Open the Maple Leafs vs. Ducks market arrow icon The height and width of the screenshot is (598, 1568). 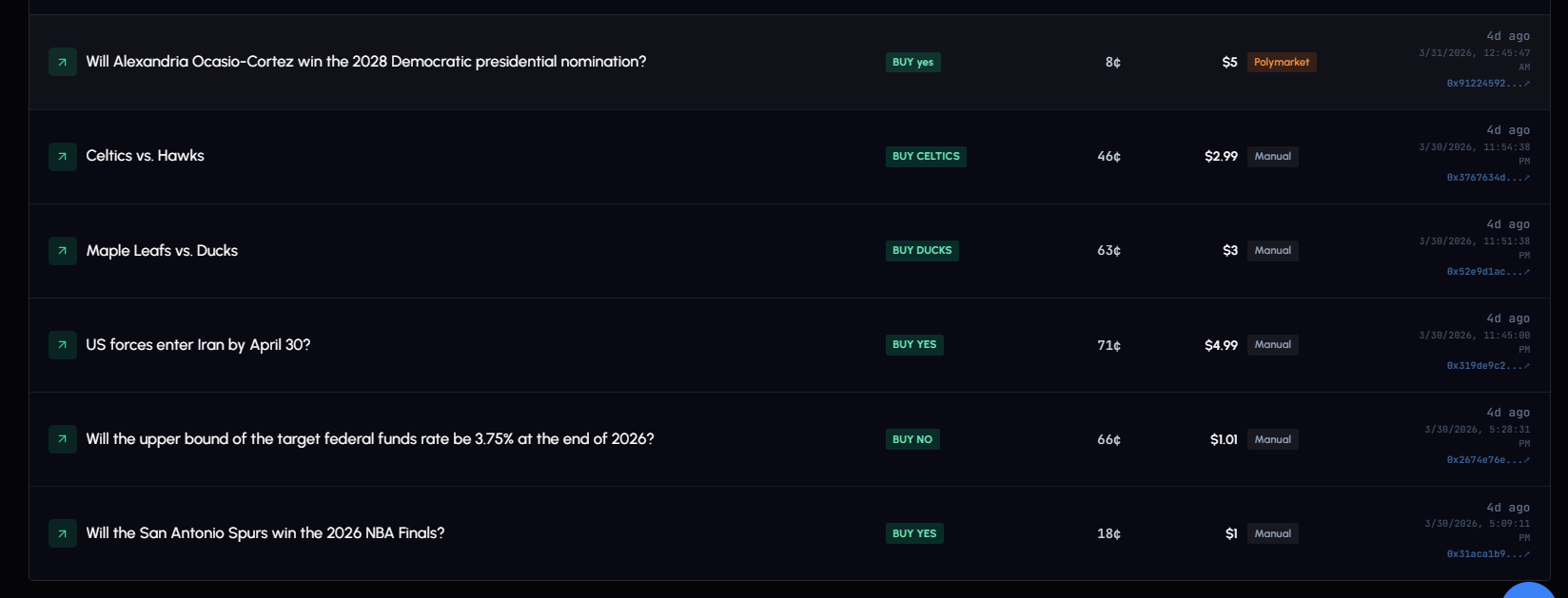62,250
